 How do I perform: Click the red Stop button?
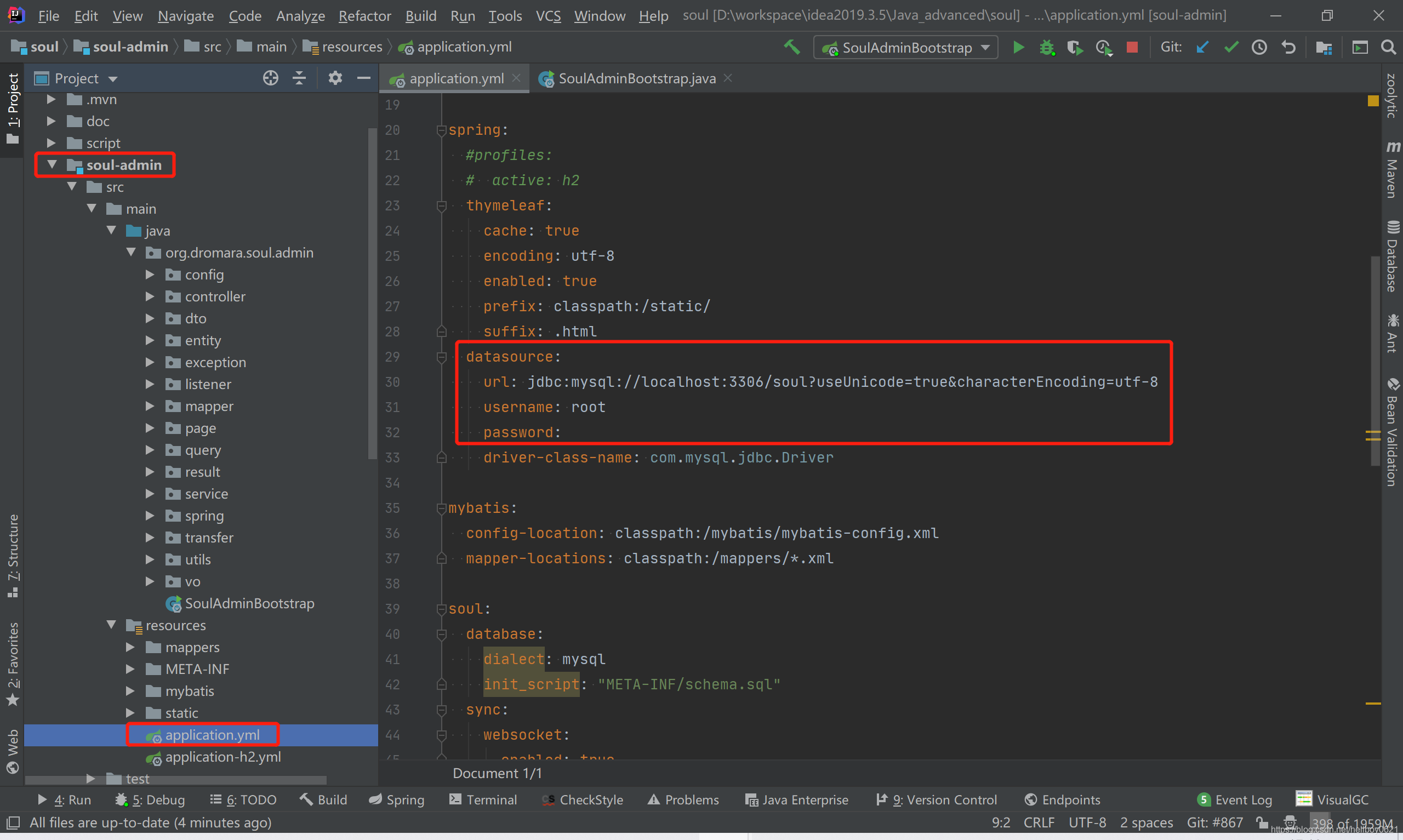tap(1132, 47)
